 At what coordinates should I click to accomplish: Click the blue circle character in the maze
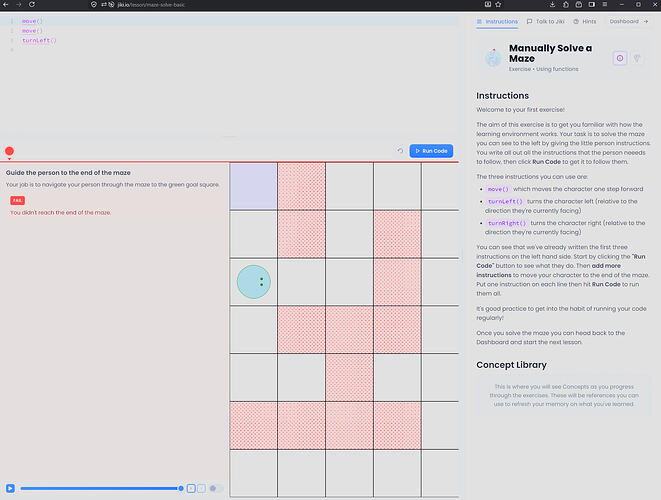(253, 282)
